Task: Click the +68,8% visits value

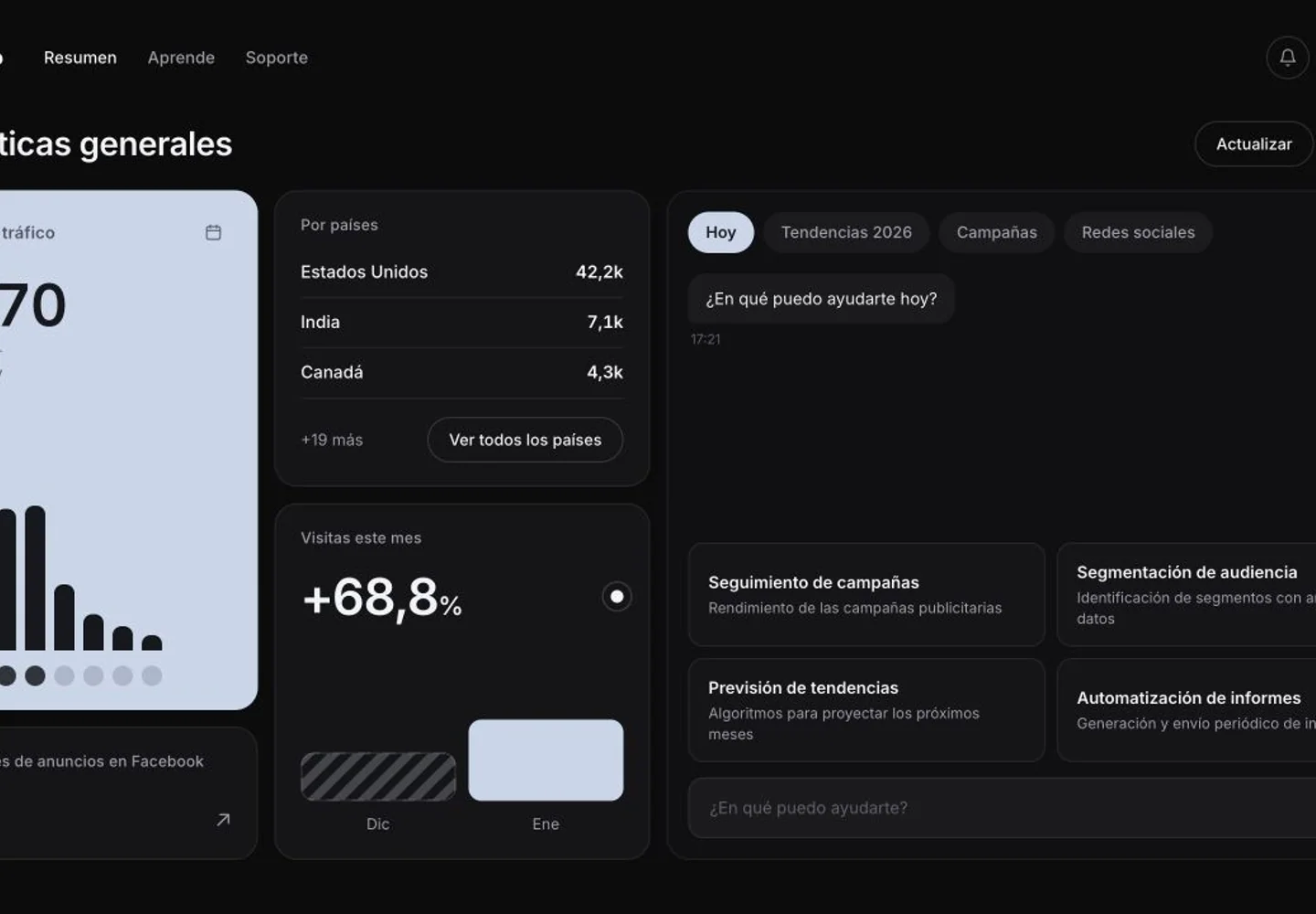Action: pos(382,599)
